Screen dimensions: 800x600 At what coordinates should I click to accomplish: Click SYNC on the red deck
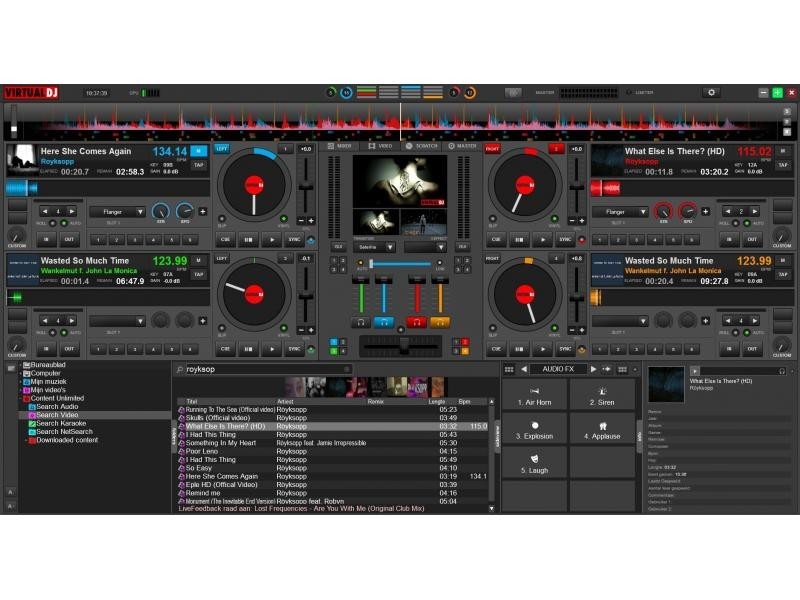tap(565, 239)
